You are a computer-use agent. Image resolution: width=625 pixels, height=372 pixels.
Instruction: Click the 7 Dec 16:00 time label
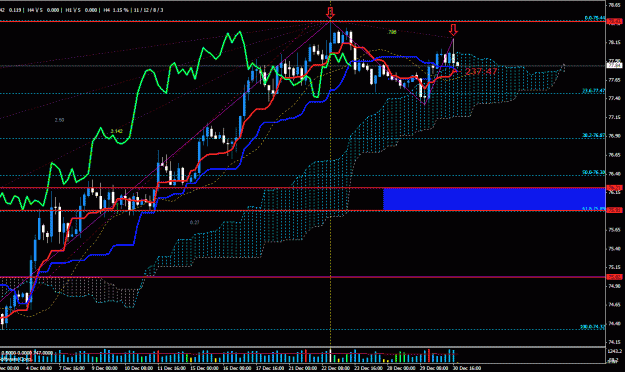click(x=72, y=368)
